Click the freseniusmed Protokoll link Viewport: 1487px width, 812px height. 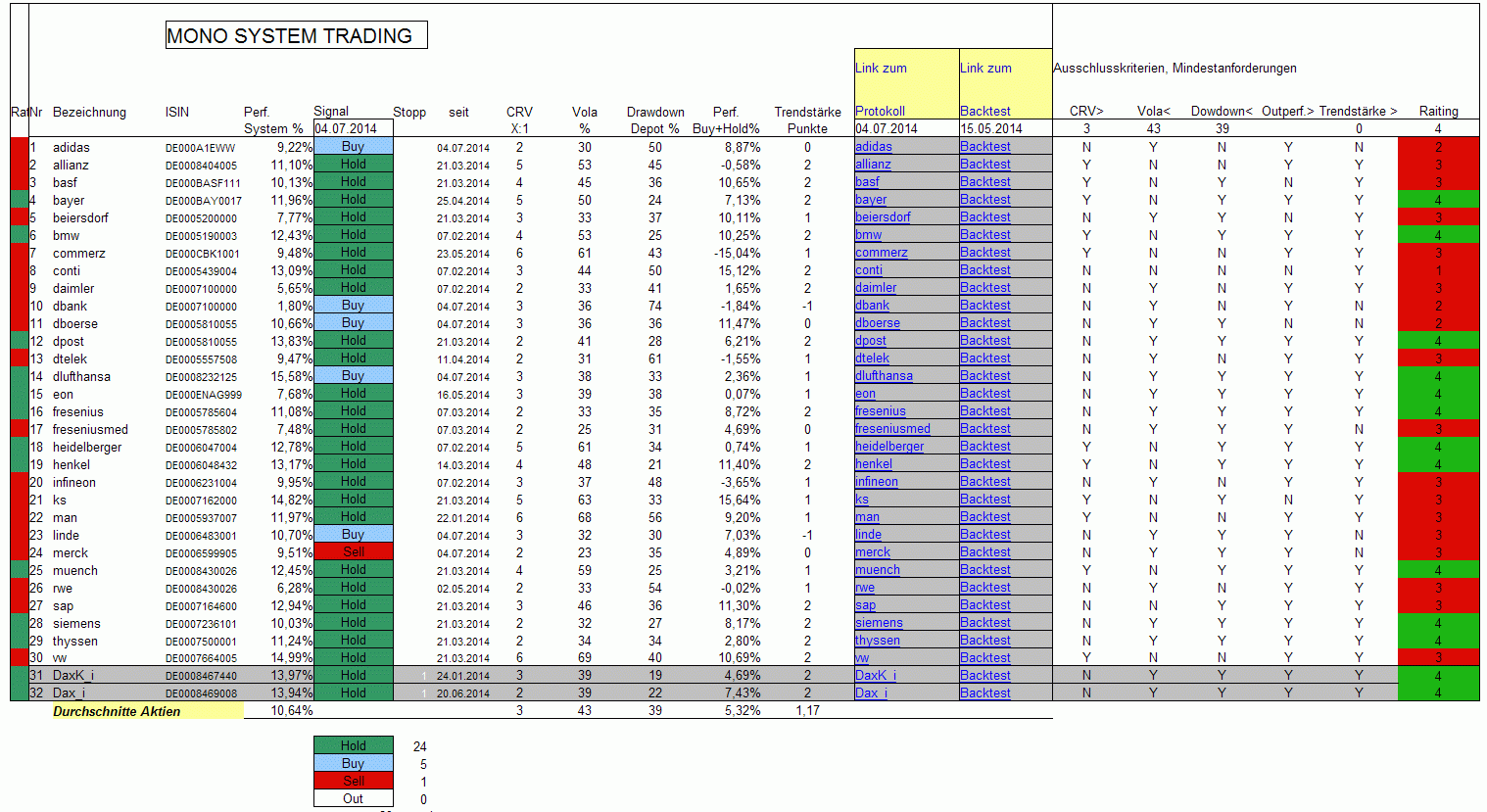click(892, 429)
